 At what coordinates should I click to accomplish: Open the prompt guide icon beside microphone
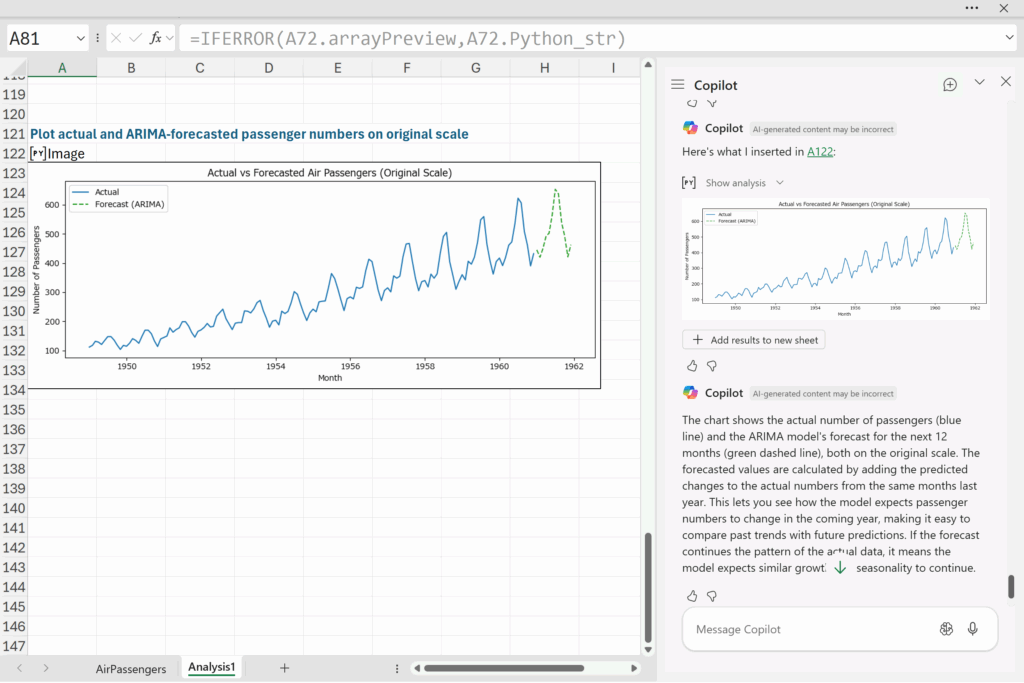[x=946, y=629]
